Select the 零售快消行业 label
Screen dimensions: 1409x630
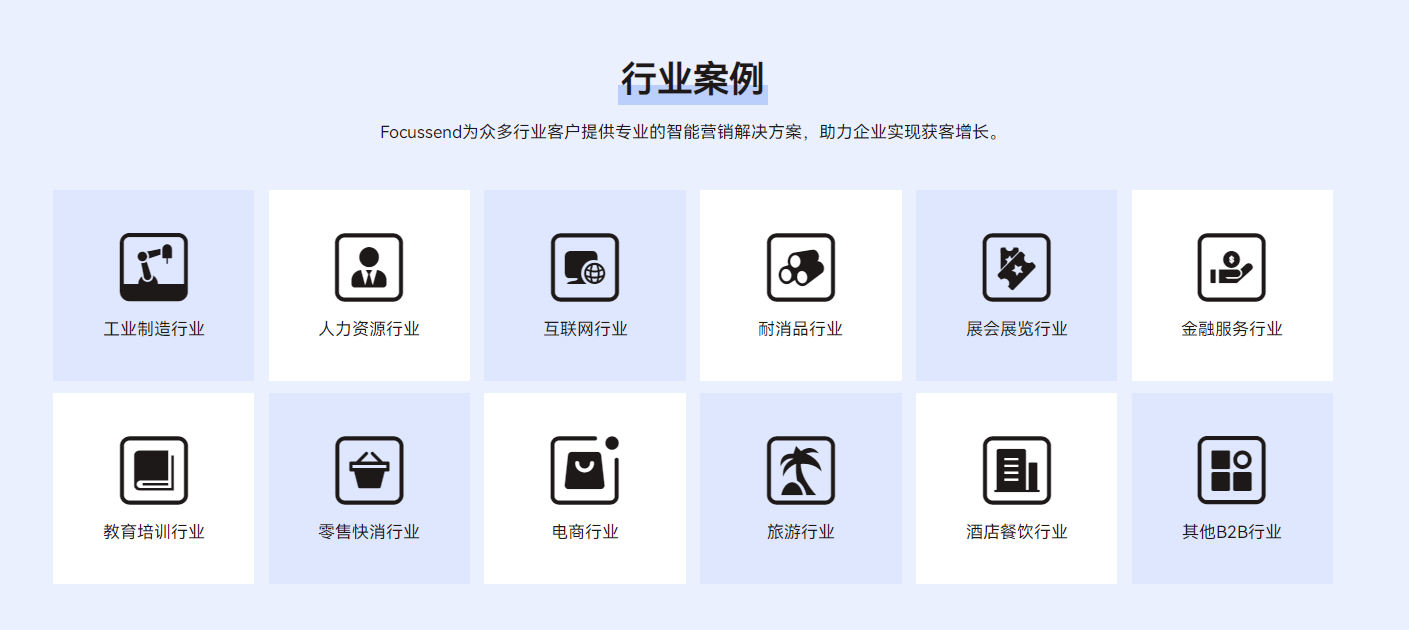point(369,532)
